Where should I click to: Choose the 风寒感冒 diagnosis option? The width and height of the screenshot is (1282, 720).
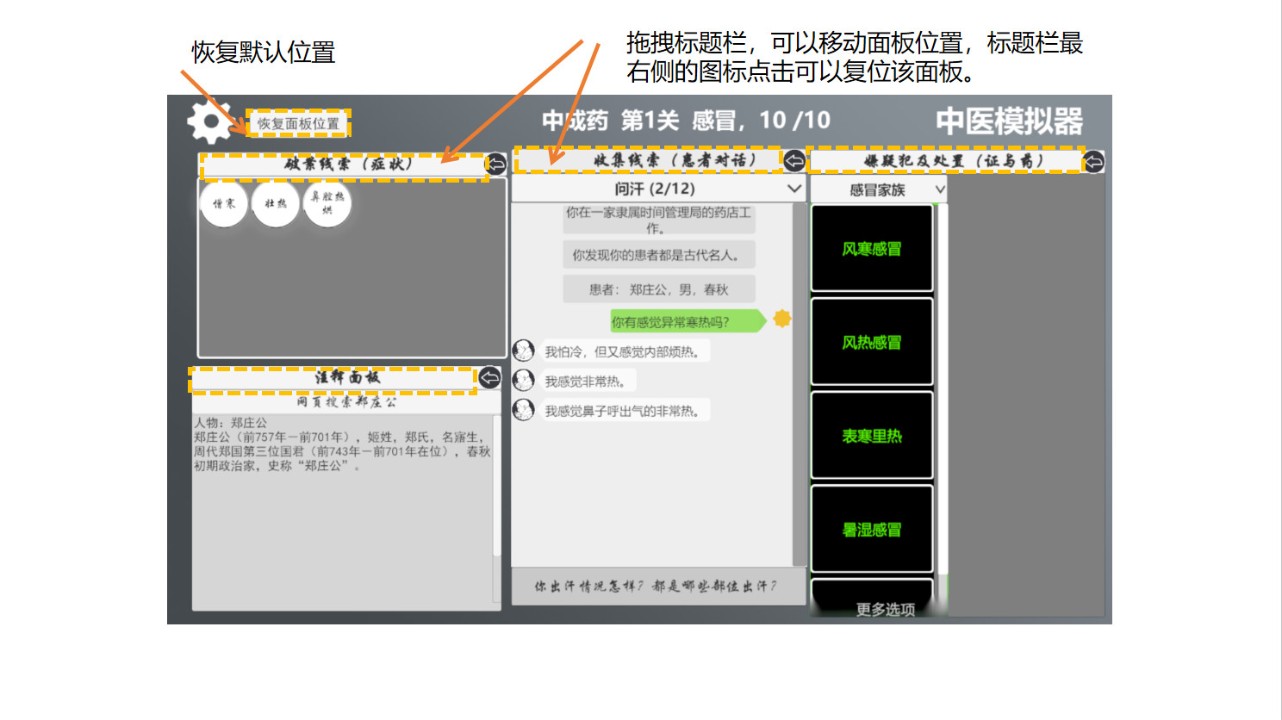(x=871, y=249)
